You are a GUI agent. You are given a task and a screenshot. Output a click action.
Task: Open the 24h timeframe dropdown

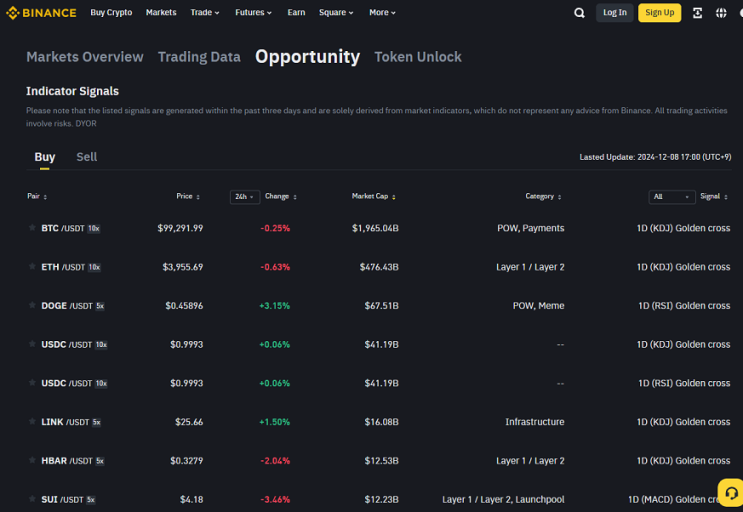point(245,197)
